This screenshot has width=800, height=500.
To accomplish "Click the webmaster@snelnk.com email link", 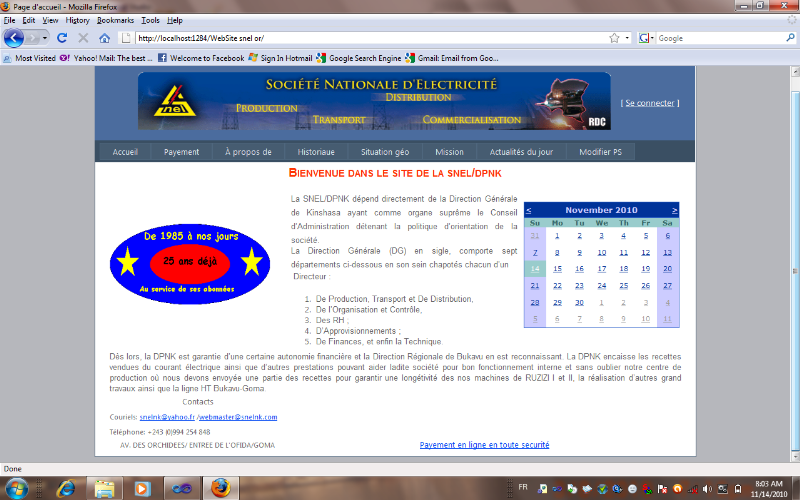I will point(238,417).
